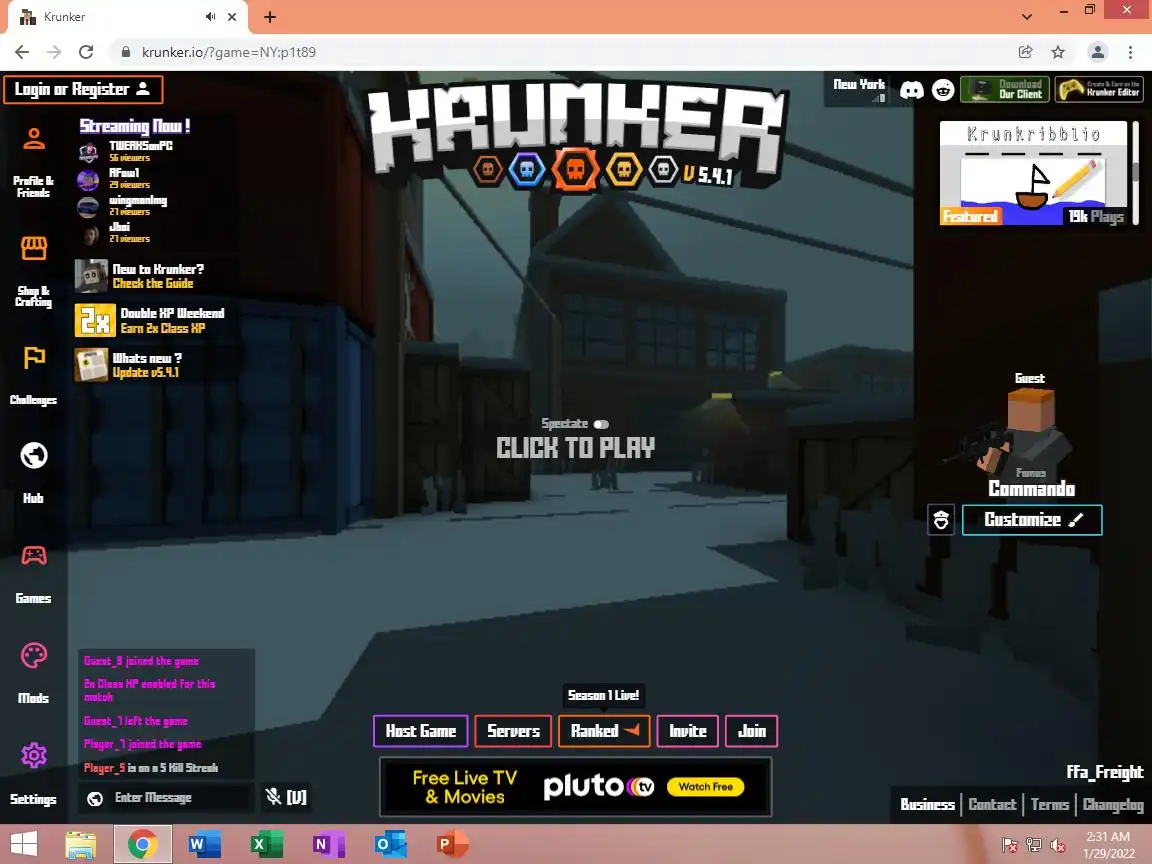The image size is (1152, 864).
Task: Select the gold skull rank badge
Action: [x=624, y=170]
